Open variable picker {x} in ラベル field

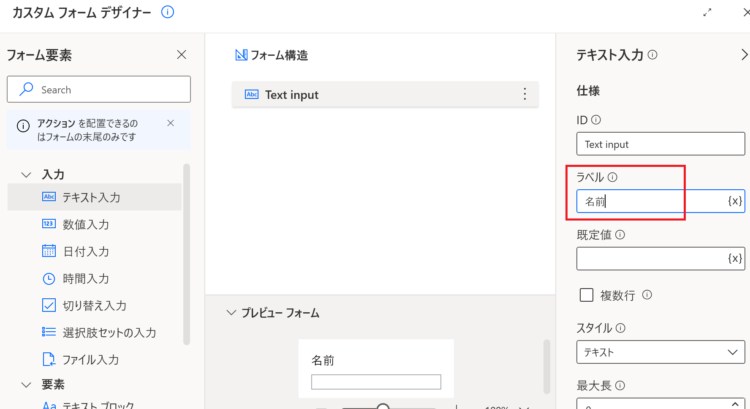pyautogui.click(x=735, y=201)
